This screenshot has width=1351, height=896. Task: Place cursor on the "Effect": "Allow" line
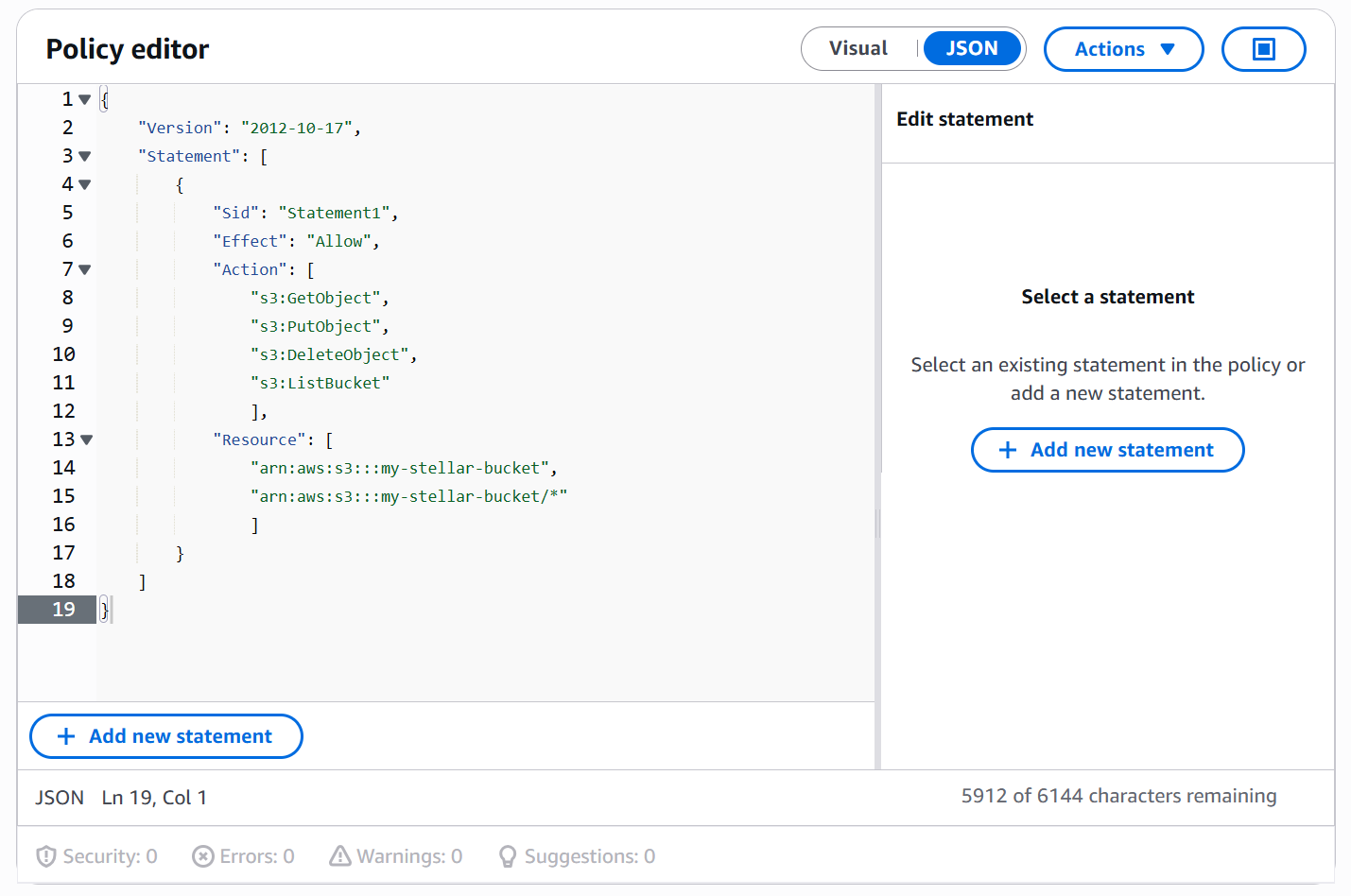click(x=295, y=242)
